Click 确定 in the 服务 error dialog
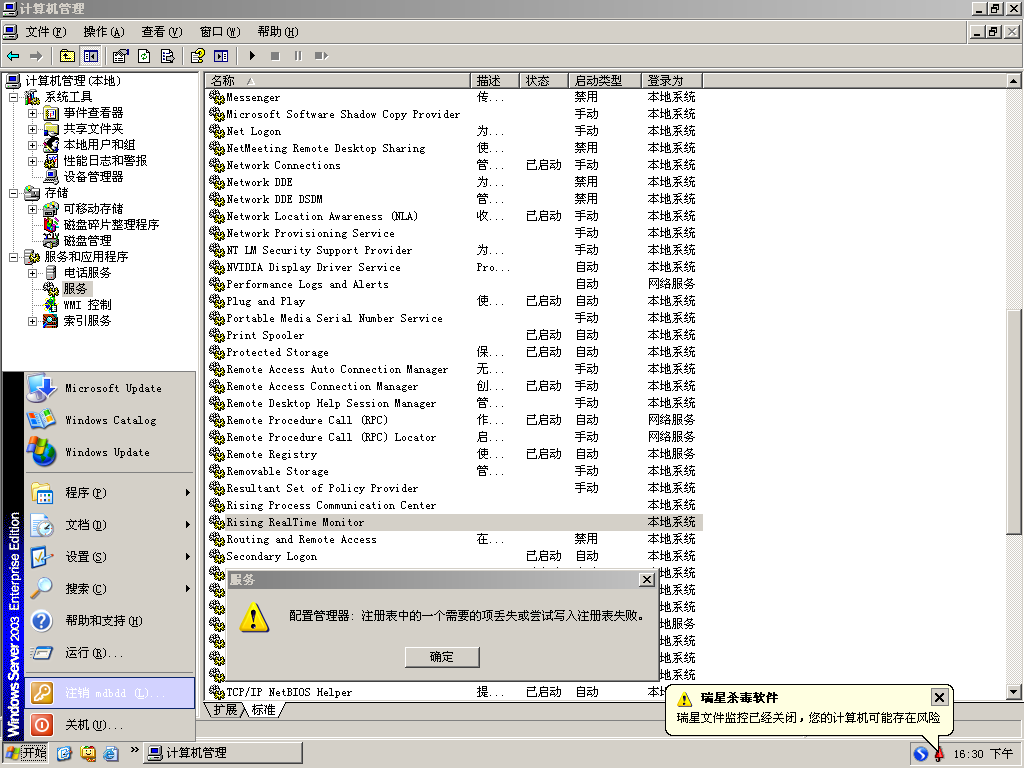This screenshot has width=1024, height=768. tap(442, 657)
